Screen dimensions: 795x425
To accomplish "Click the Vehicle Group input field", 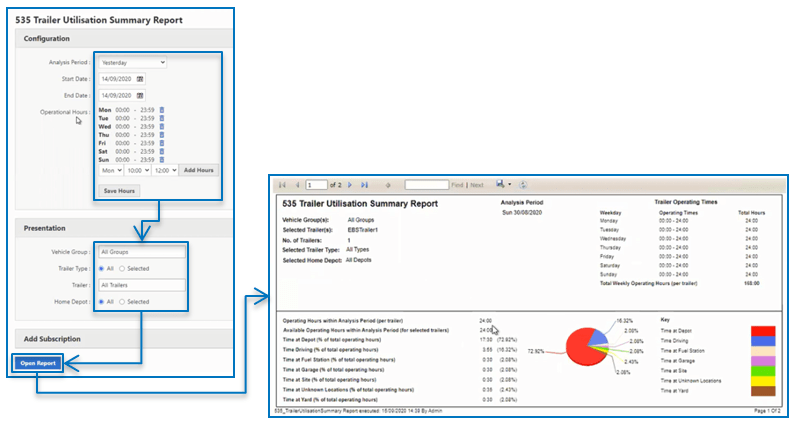I will click(141, 252).
